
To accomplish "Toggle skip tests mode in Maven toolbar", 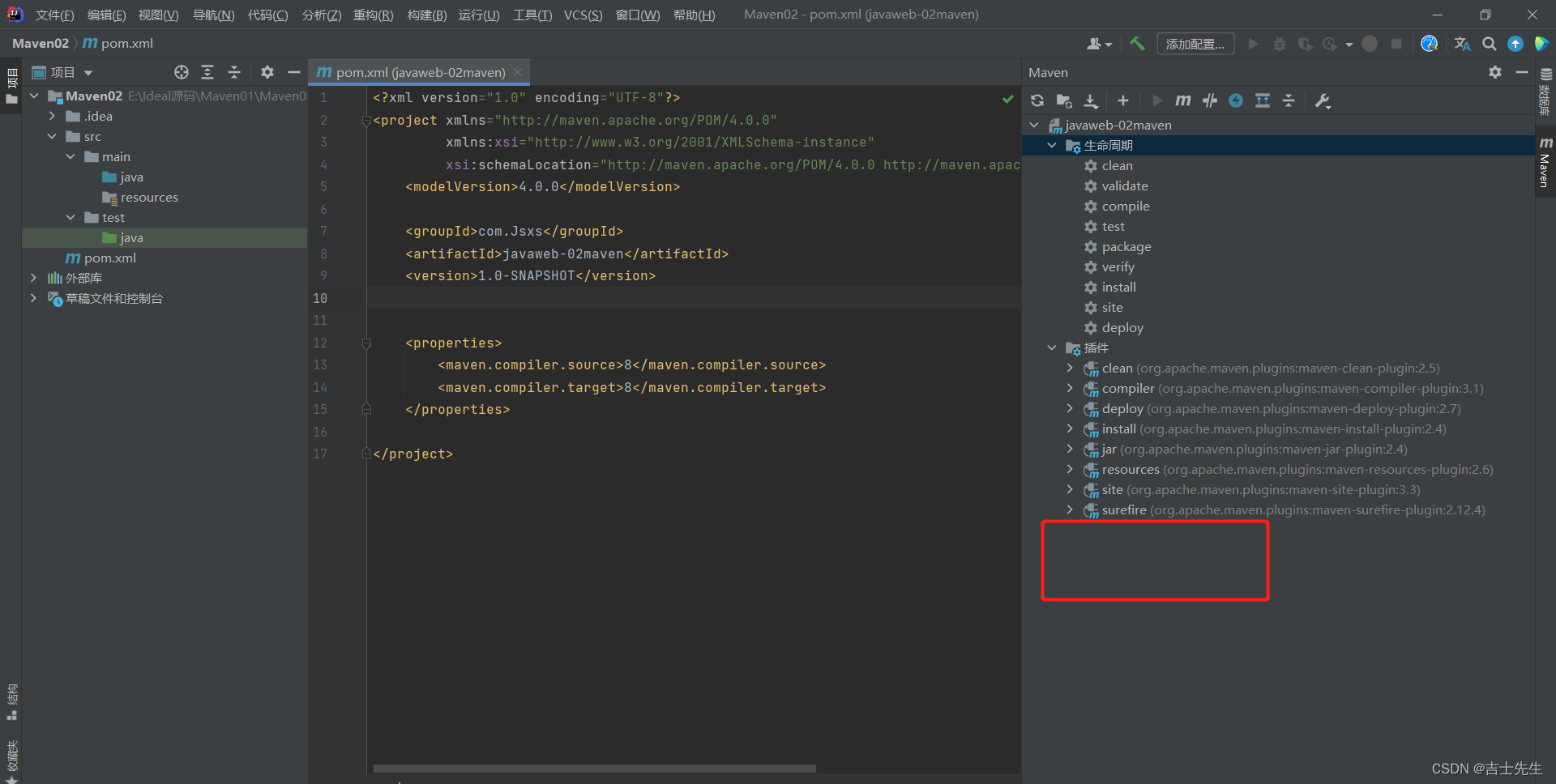I will pyautogui.click(x=1236, y=100).
